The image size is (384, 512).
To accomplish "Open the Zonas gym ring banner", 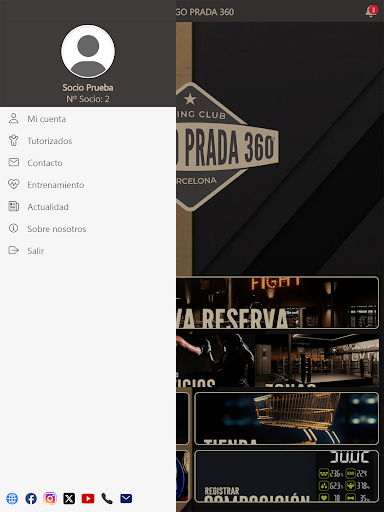I will (317, 361).
